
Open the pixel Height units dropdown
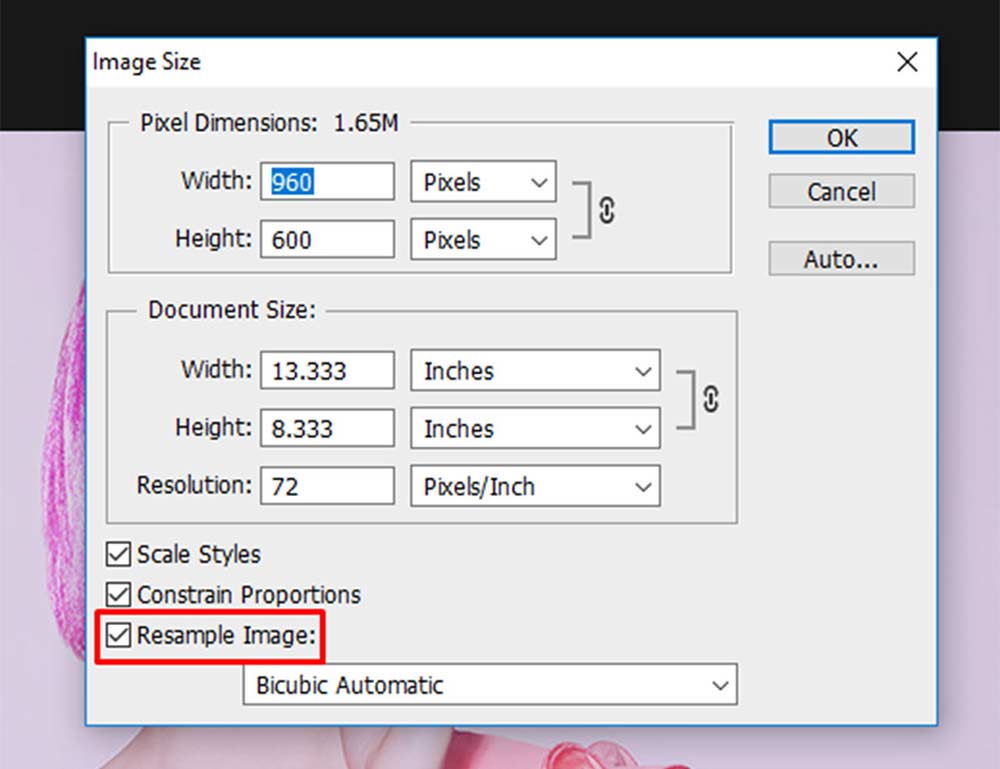pos(483,240)
